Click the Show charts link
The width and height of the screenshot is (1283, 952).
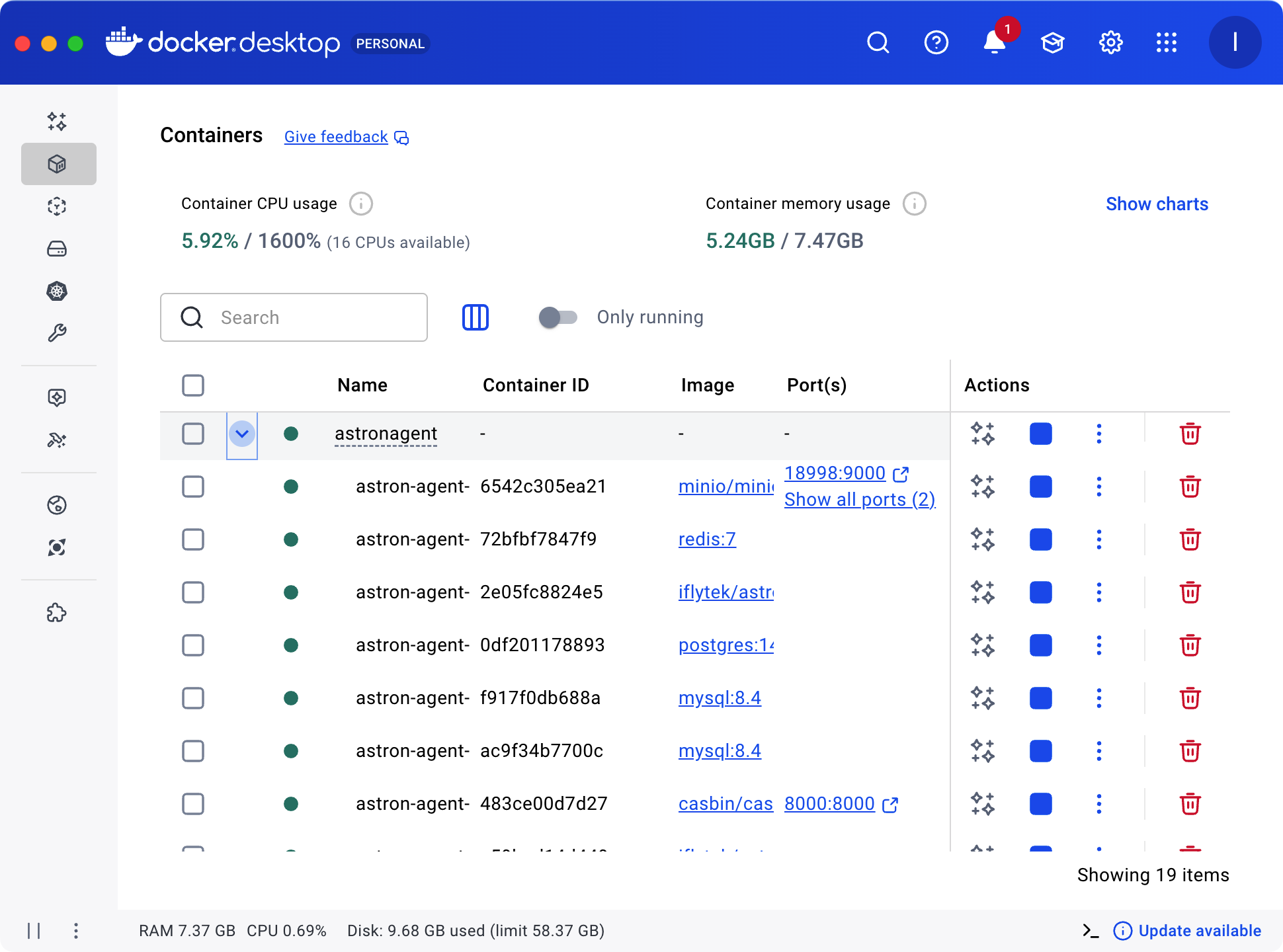(x=1157, y=204)
